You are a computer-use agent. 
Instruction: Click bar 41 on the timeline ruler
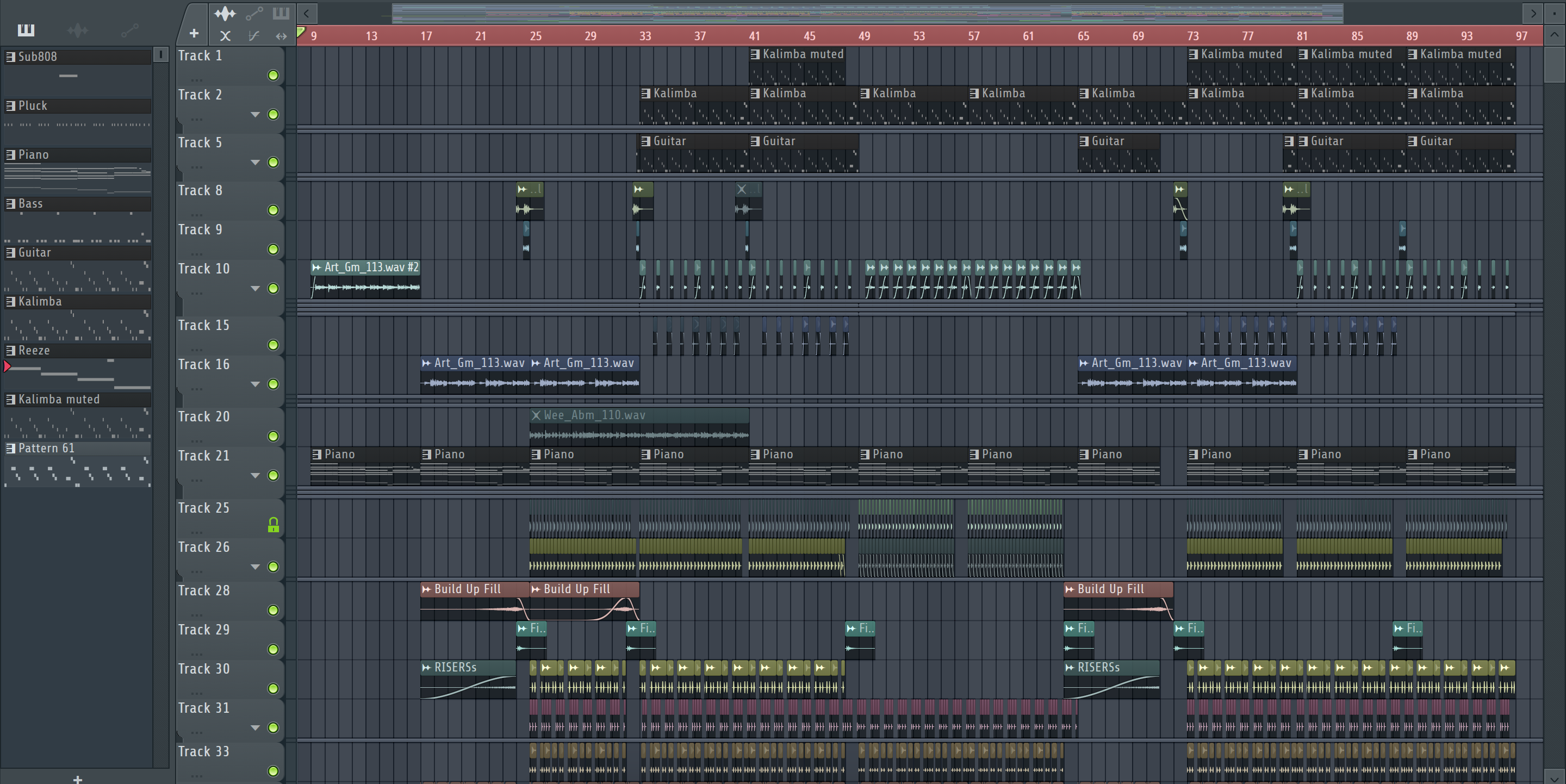tap(754, 36)
